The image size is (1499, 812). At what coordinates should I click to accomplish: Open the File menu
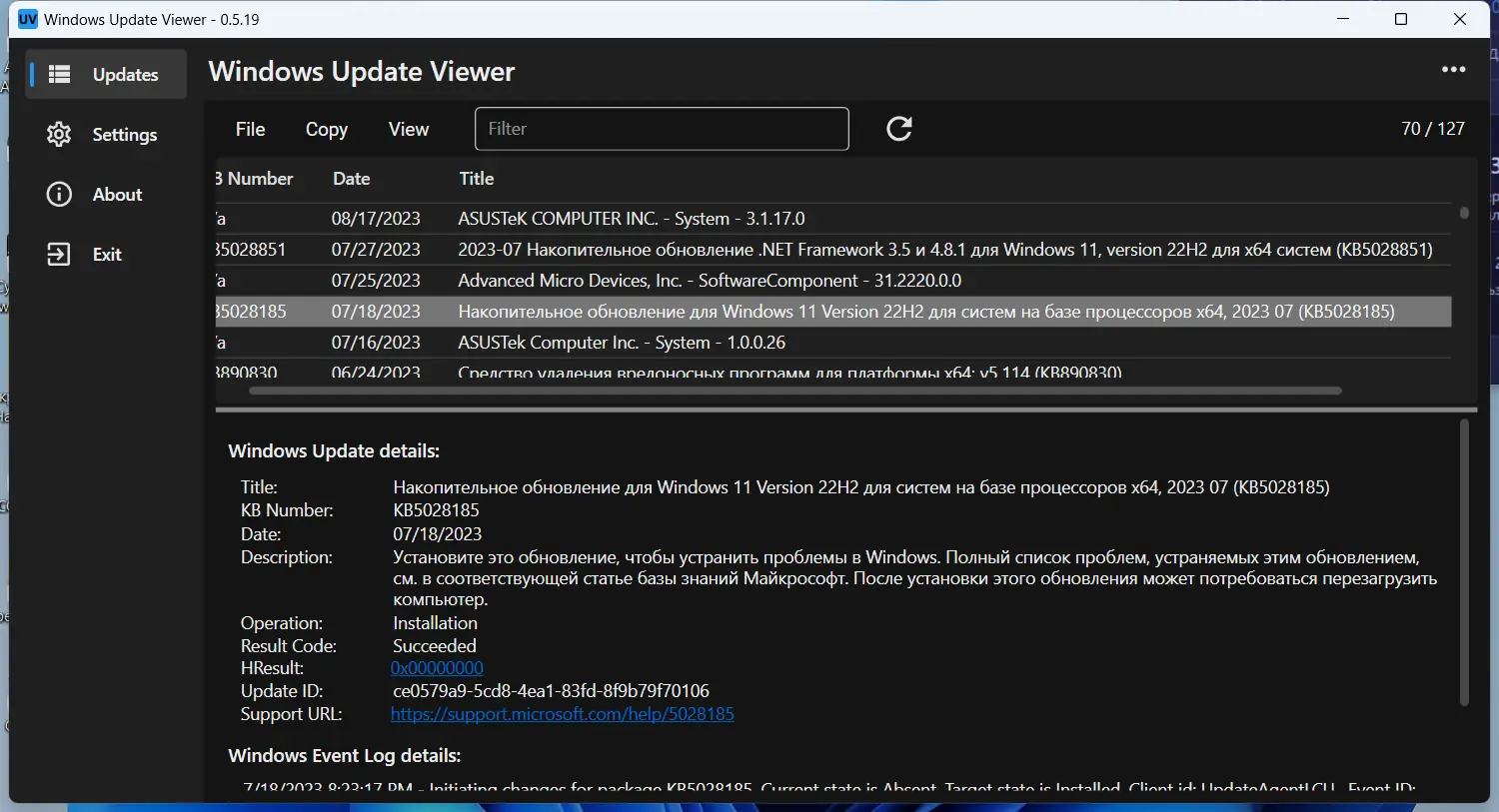250,130
